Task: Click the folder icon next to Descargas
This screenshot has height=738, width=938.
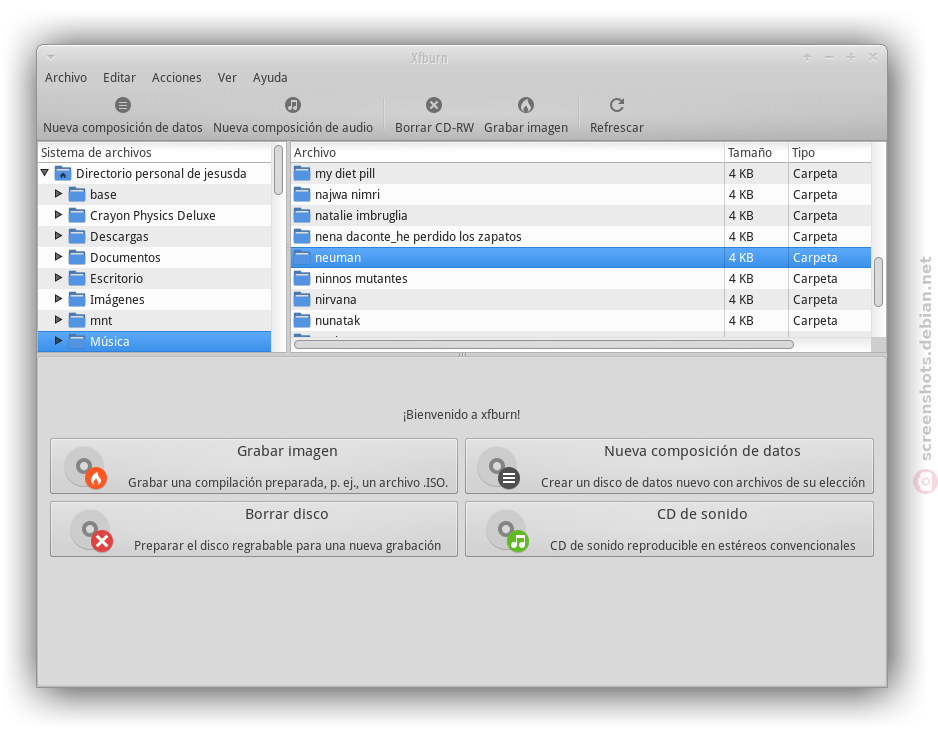Action: click(77, 236)
